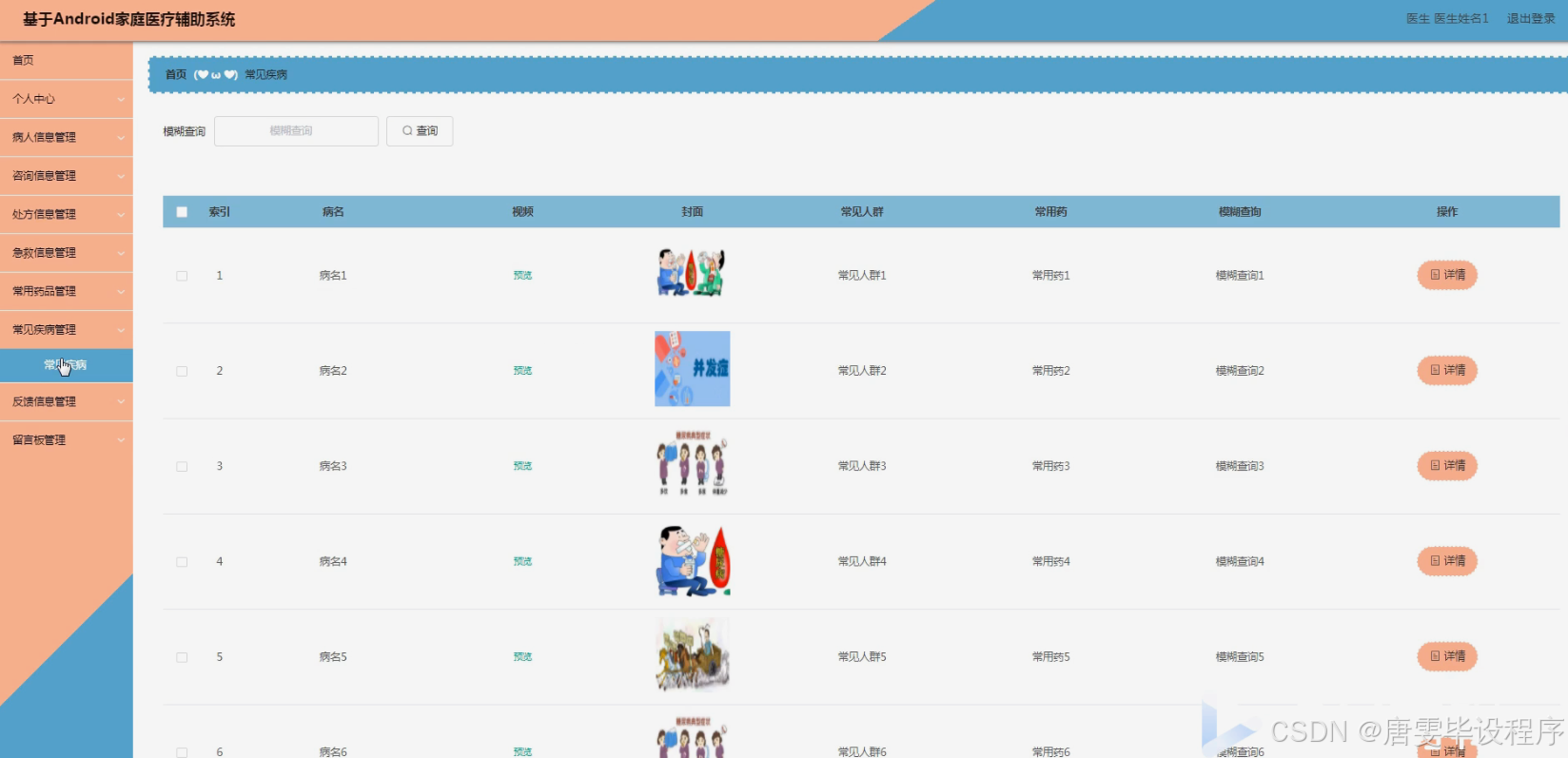Check the checkbox for row 病名2
This screenshot has height=758, width=1568.
tap(182, 371)
